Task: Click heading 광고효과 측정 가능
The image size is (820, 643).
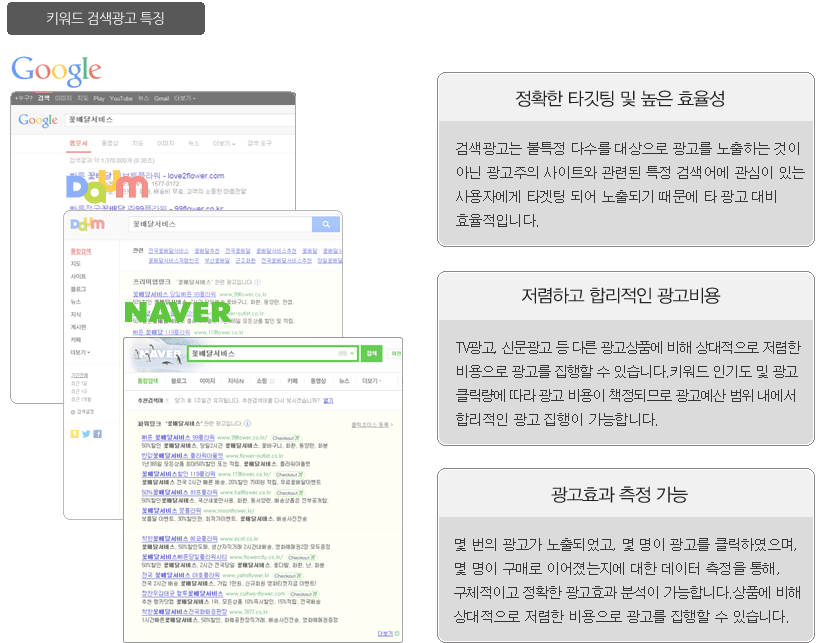Action: coord(619,494)
